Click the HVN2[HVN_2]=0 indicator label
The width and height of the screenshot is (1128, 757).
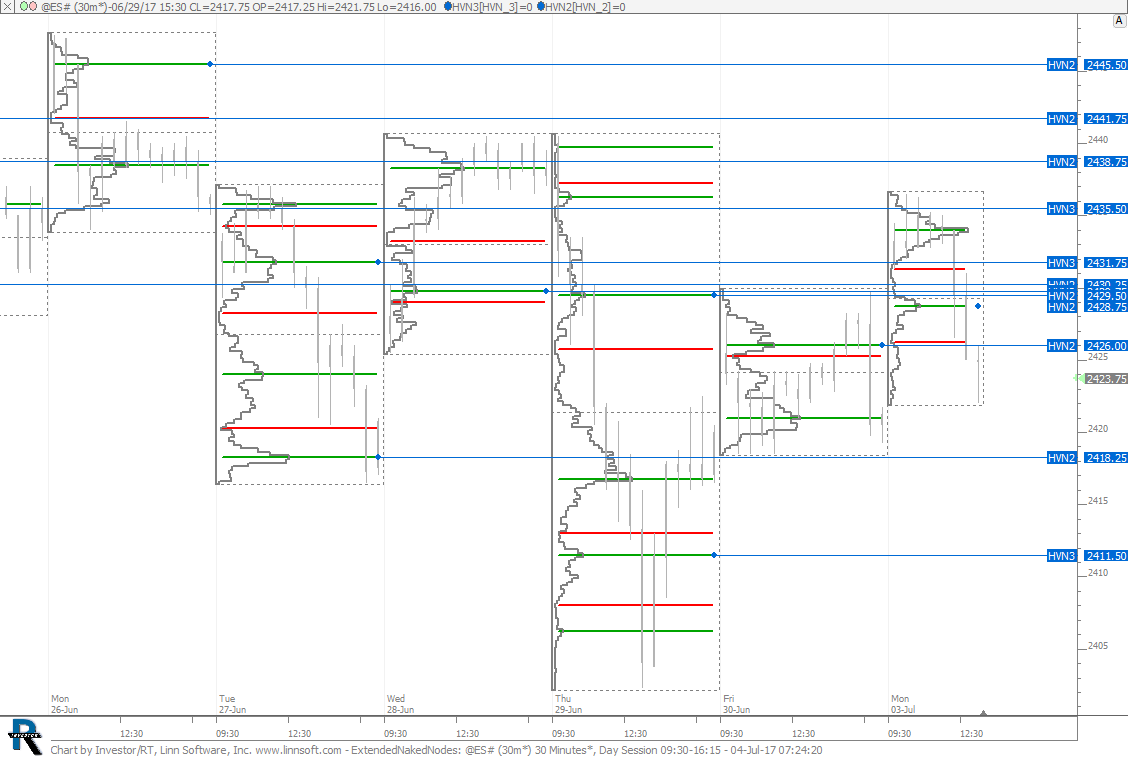(585, 6)
